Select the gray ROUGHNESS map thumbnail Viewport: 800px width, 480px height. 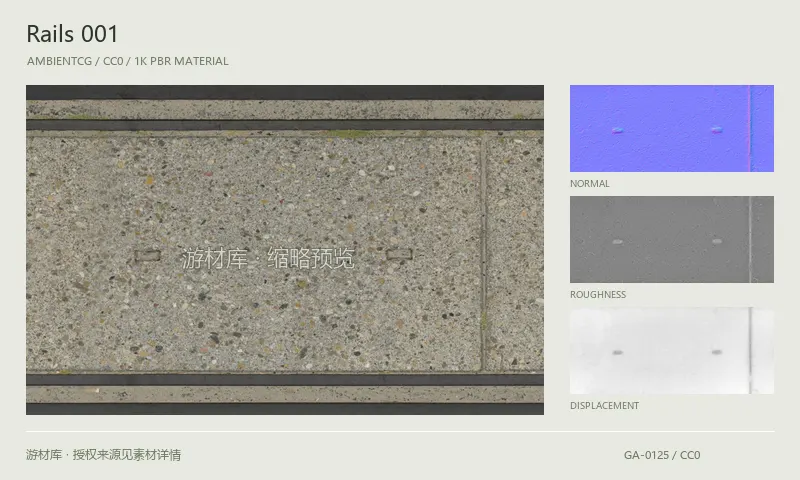tap(671, 239)
